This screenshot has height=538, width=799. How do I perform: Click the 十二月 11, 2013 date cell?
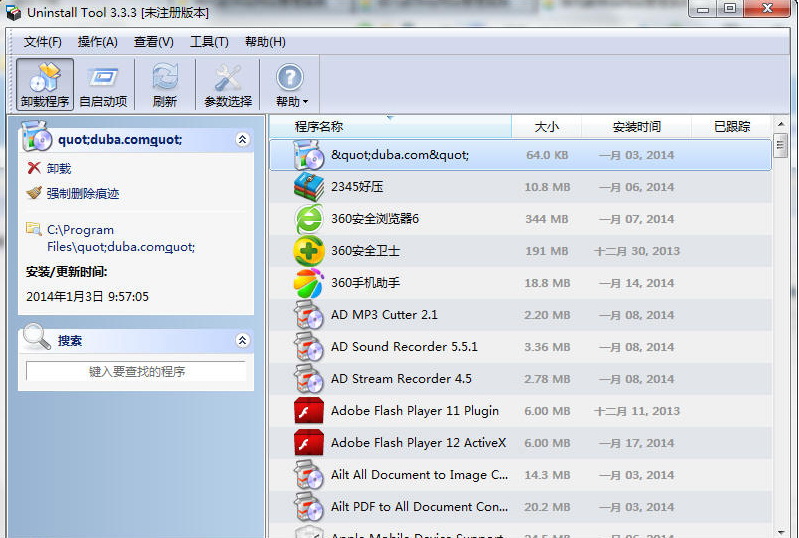[637, 411]
